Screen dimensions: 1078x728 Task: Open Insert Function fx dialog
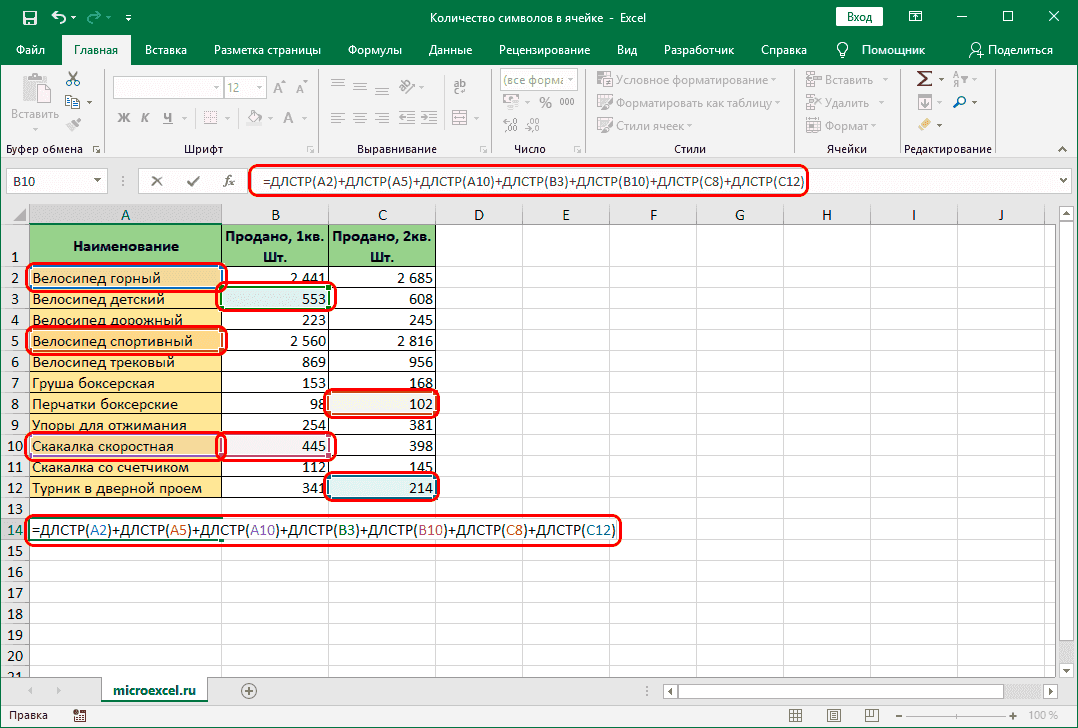229,181
